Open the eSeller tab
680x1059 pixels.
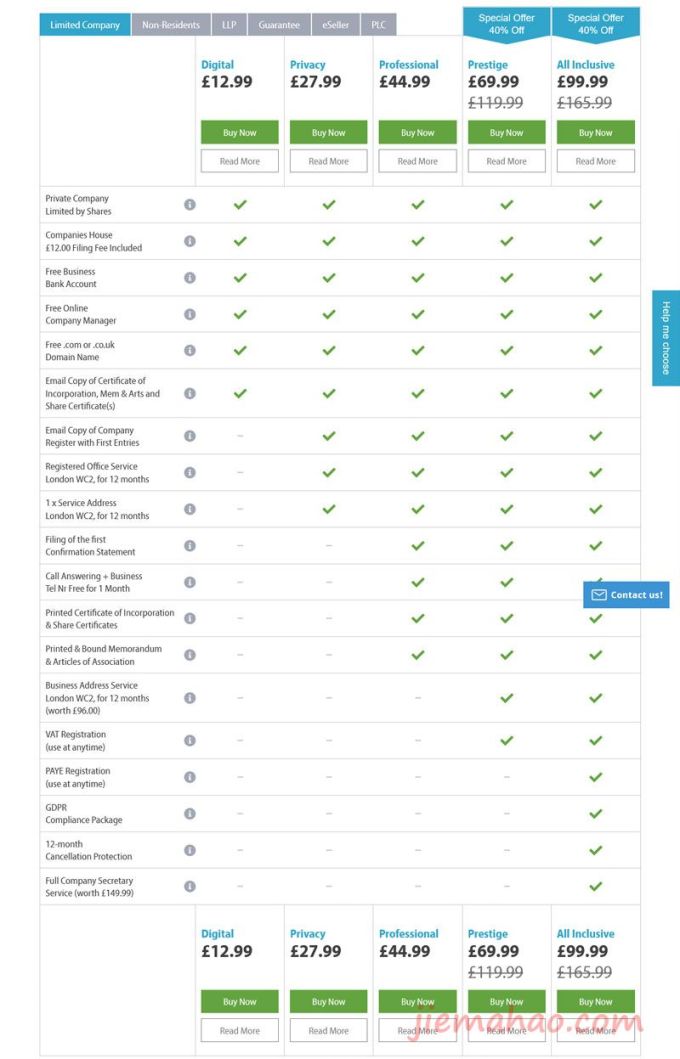(x=336, y=25)
